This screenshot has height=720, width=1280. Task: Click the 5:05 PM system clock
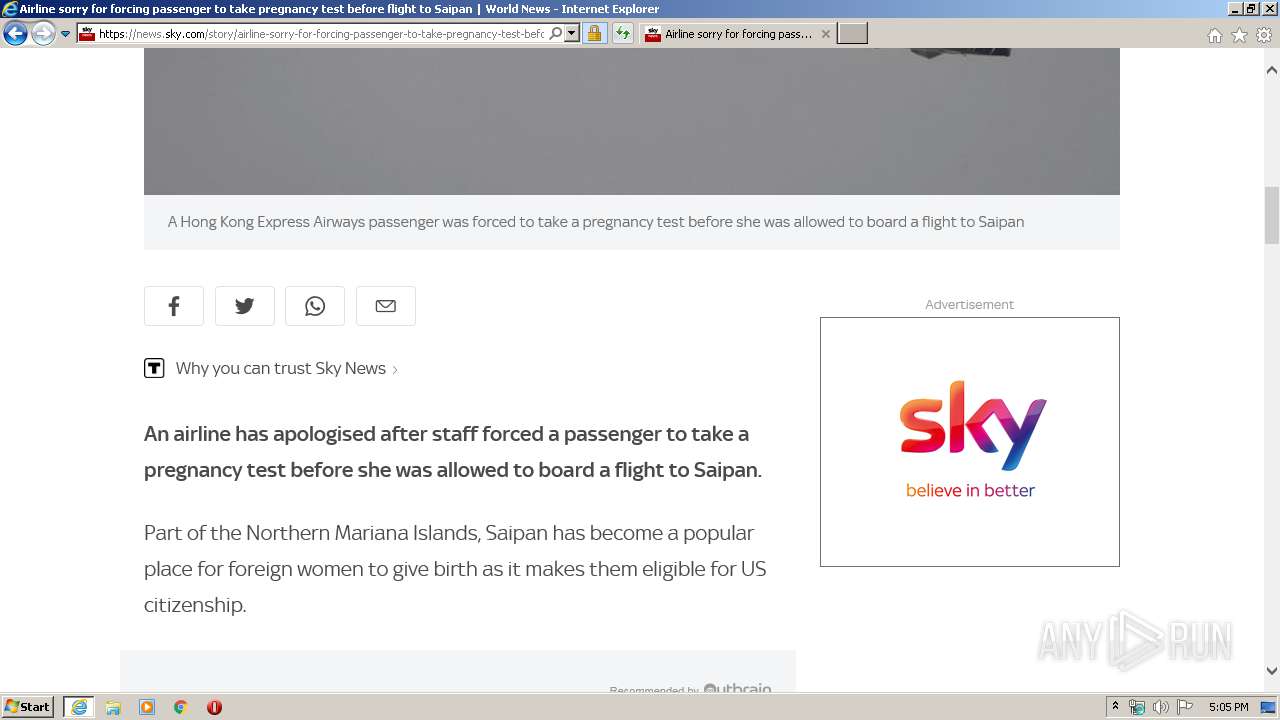[1228, 707]
